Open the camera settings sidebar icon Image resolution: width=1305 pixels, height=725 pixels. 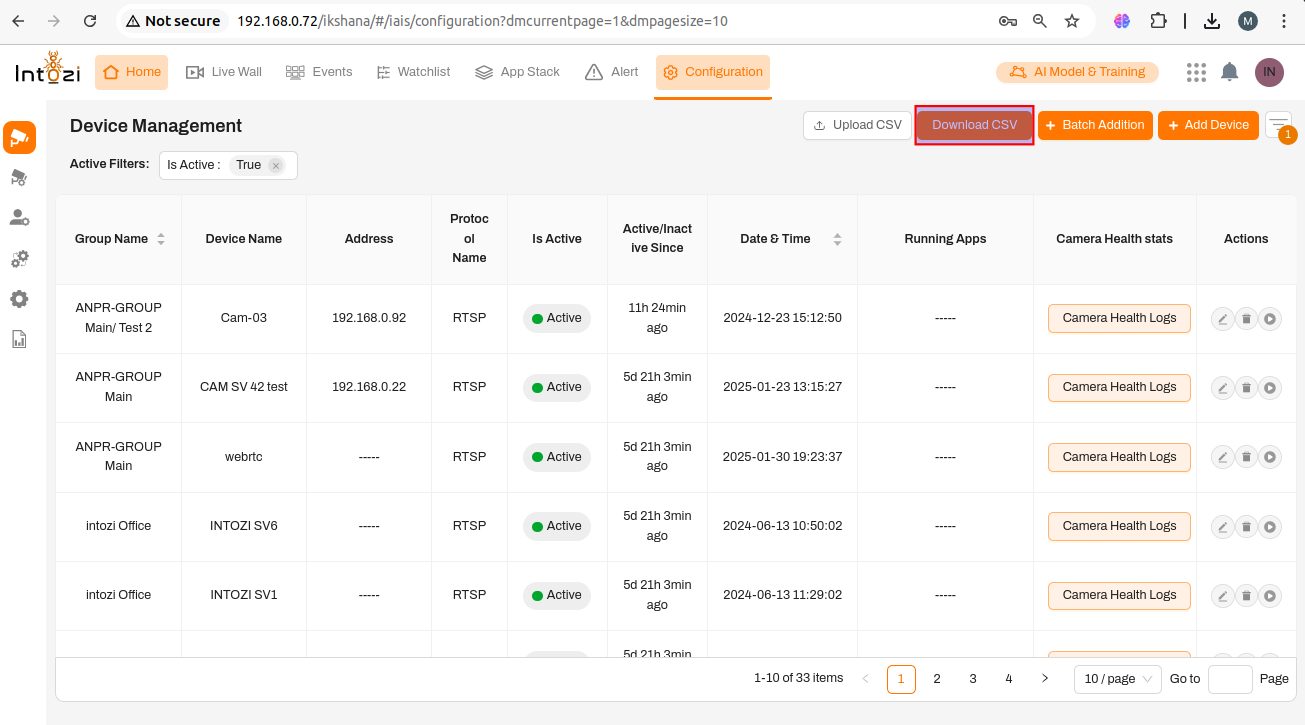[x=19, y=178]
